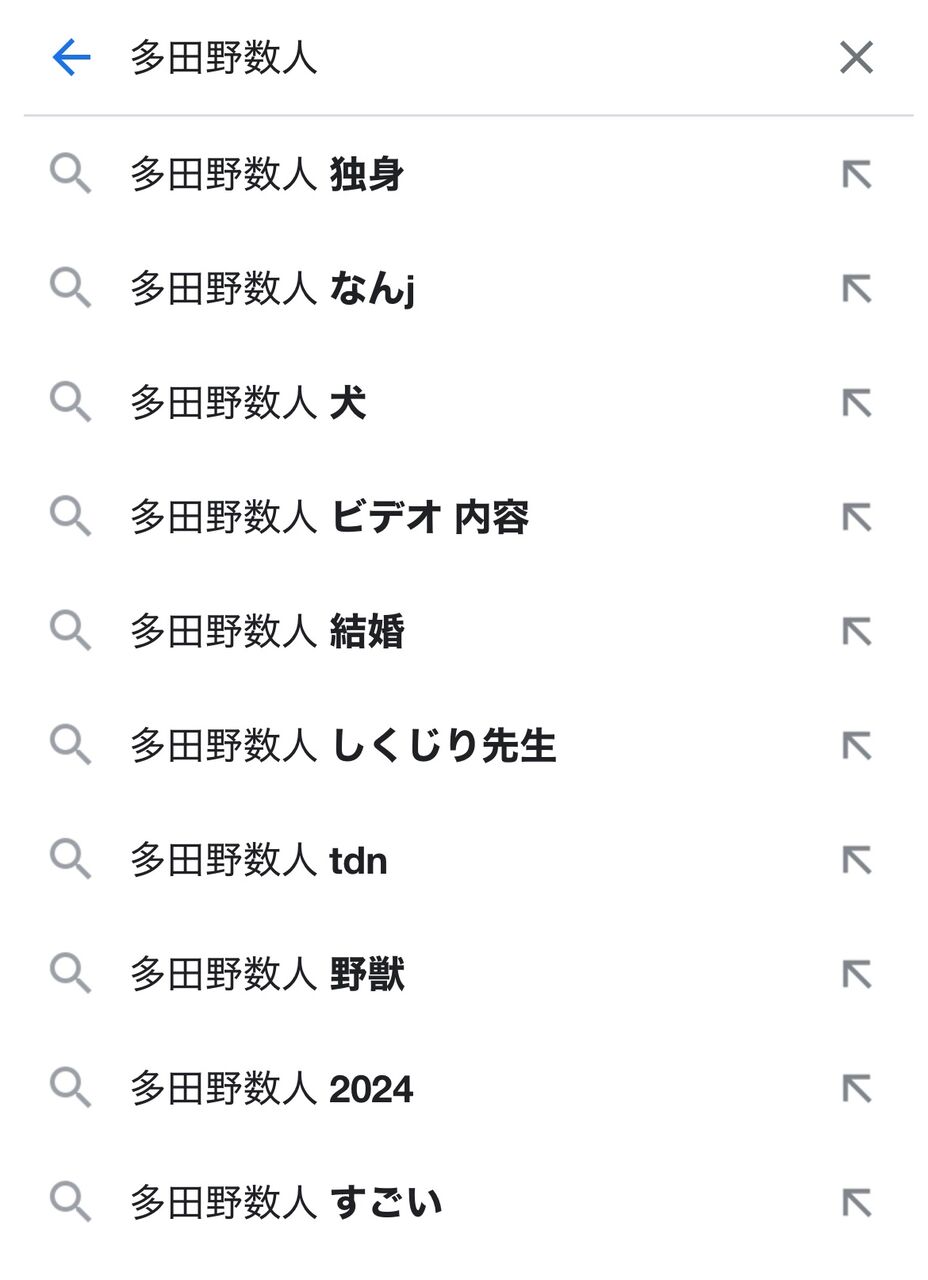Viewport: 928px width, 1280px height.
Task: Choose the 多田野数人 なんj suggestion
Action: pos(272,289)
